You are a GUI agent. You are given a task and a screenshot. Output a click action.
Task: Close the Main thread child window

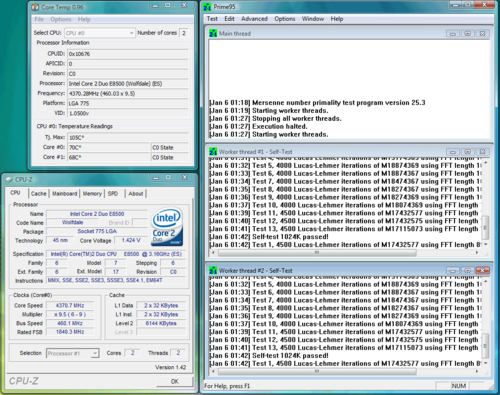tap(482, 34)
